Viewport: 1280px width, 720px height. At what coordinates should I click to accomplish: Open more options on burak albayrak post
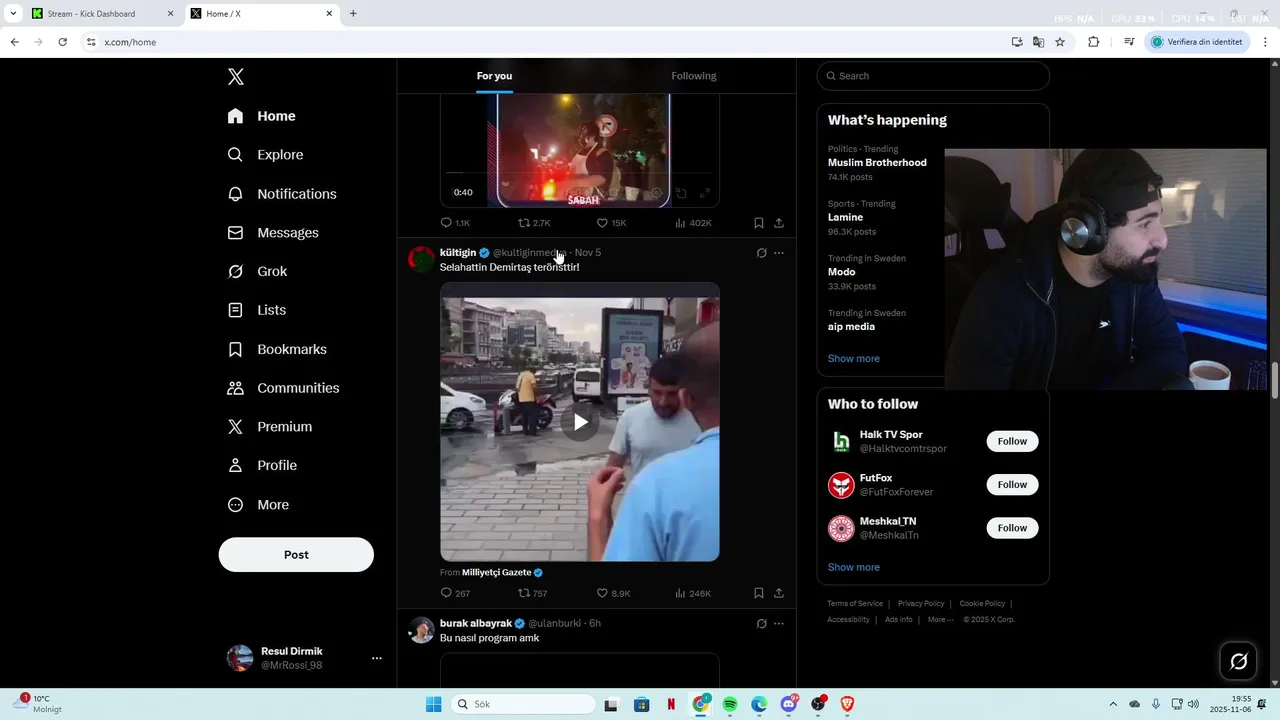pos(779,624)
